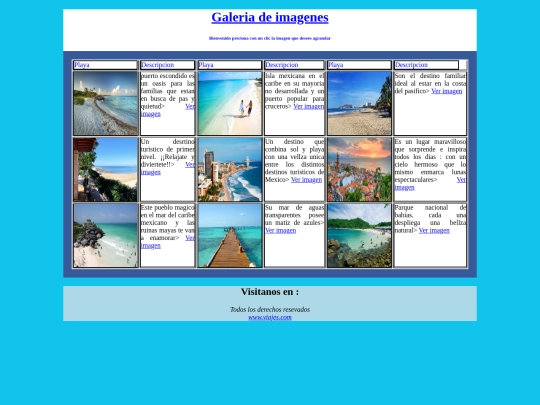The width and height of the screenshot is (540, 405).
Task: Click the Galeria de imagenes title link
Action: coord(270,18)
